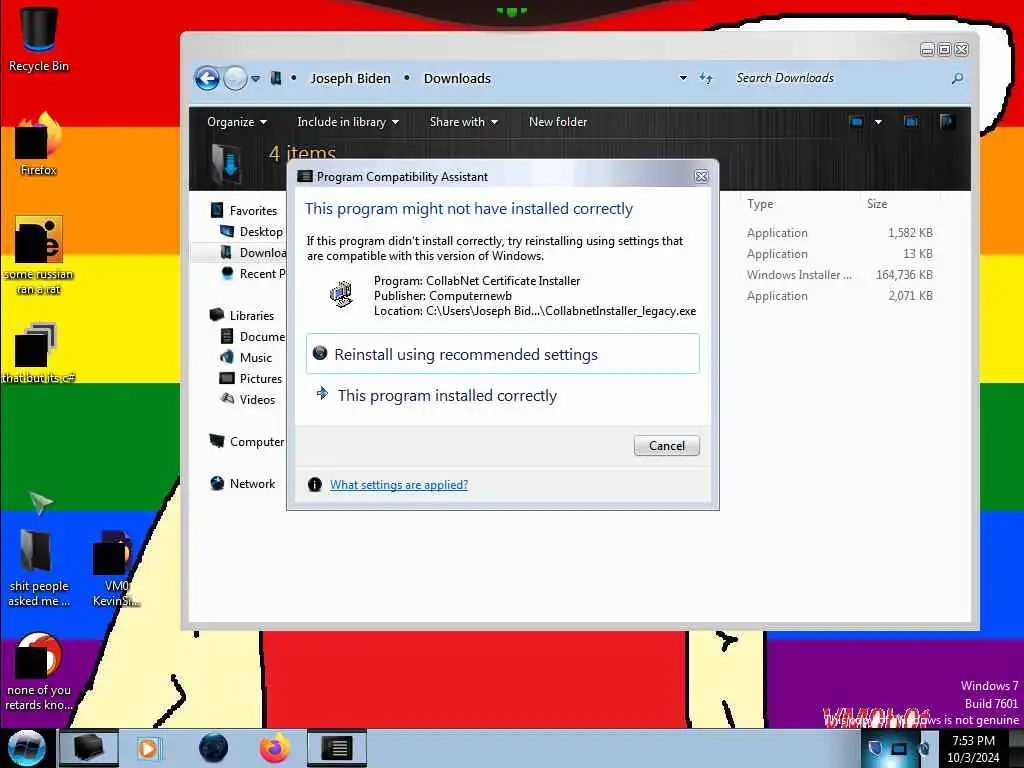
Task: Choose This program installed correctly
Action: point(502,395)
